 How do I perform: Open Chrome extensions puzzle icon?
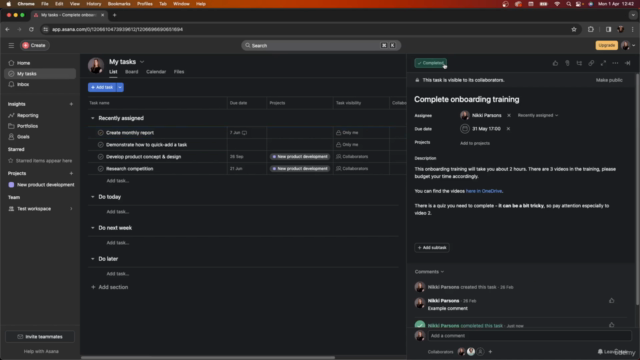pos(591,29)
